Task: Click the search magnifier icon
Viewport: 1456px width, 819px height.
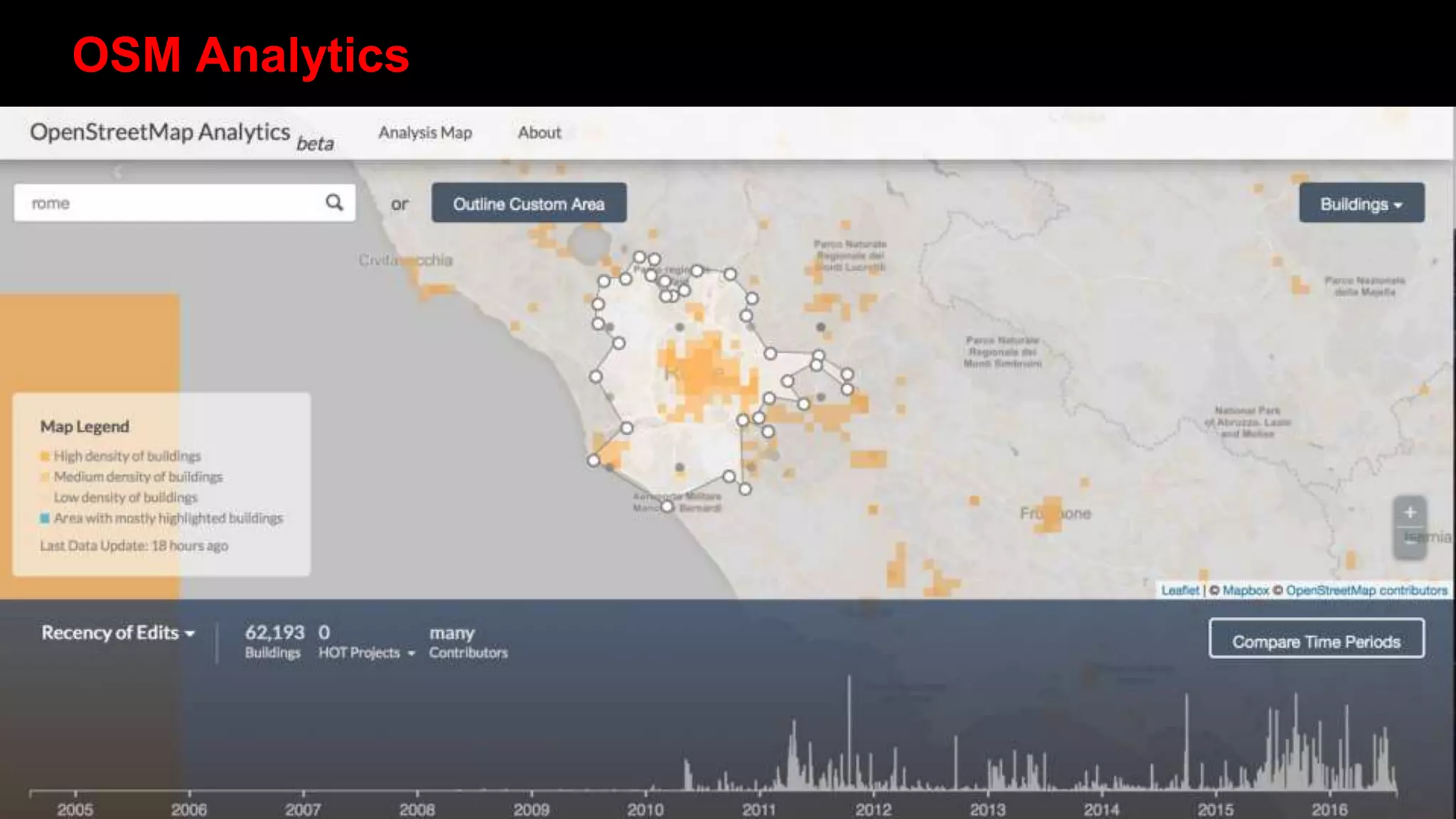Action: (x=334, y=203)
